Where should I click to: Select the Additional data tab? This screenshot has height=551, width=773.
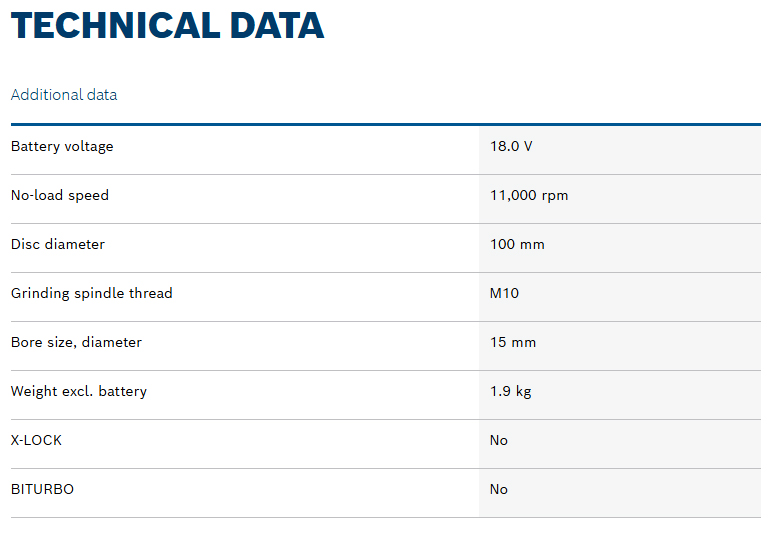tap(64, 95)
